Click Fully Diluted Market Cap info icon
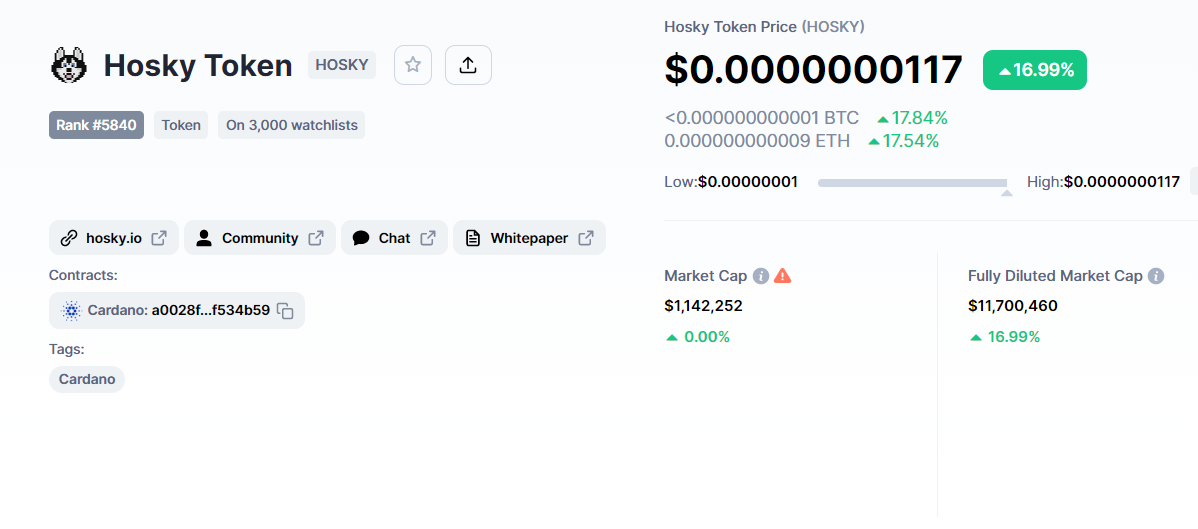Image resolution: width=1198 pixels, height=529 pixels. (1156, 276)
